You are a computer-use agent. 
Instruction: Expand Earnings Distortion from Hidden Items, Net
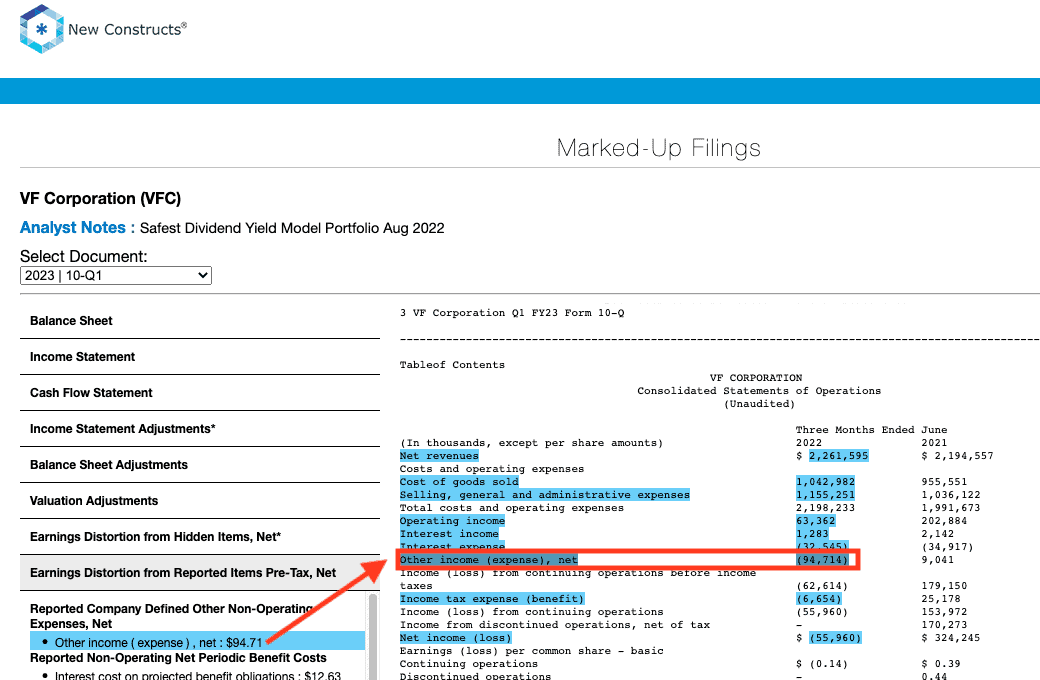200,537
